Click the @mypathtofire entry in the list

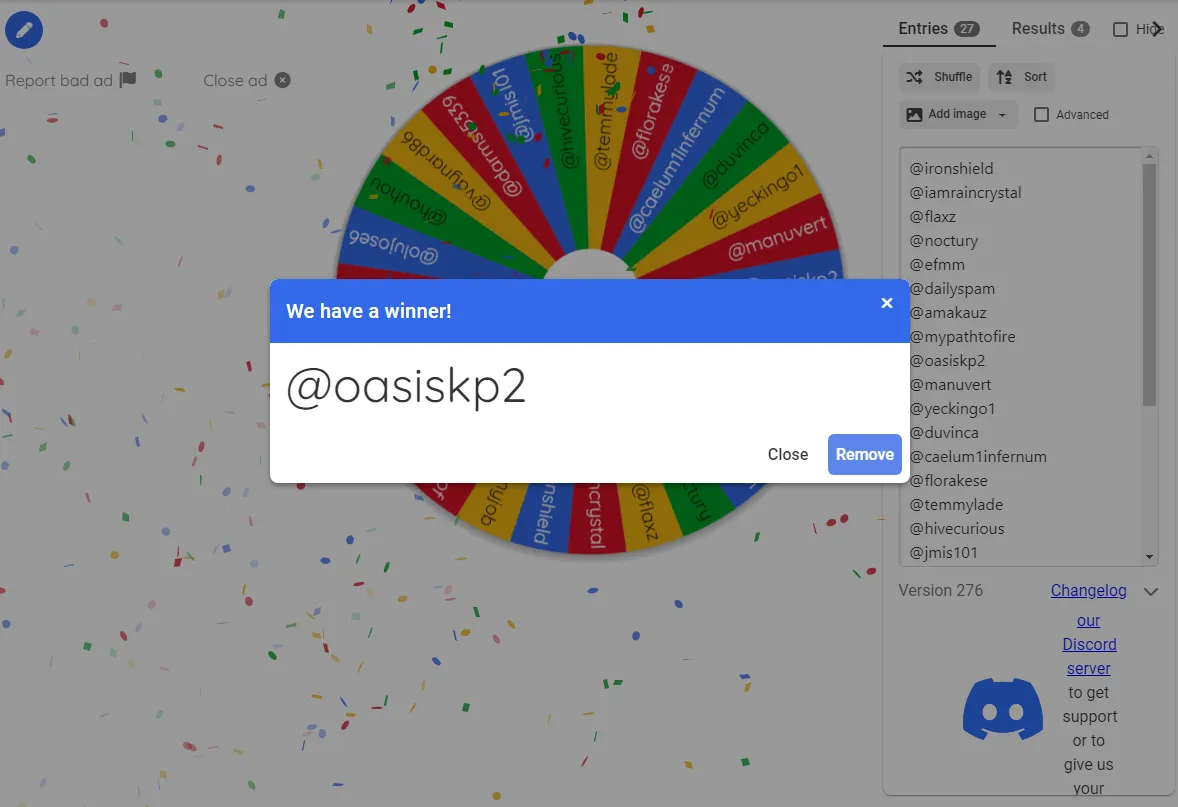click(x=962, y=337)
